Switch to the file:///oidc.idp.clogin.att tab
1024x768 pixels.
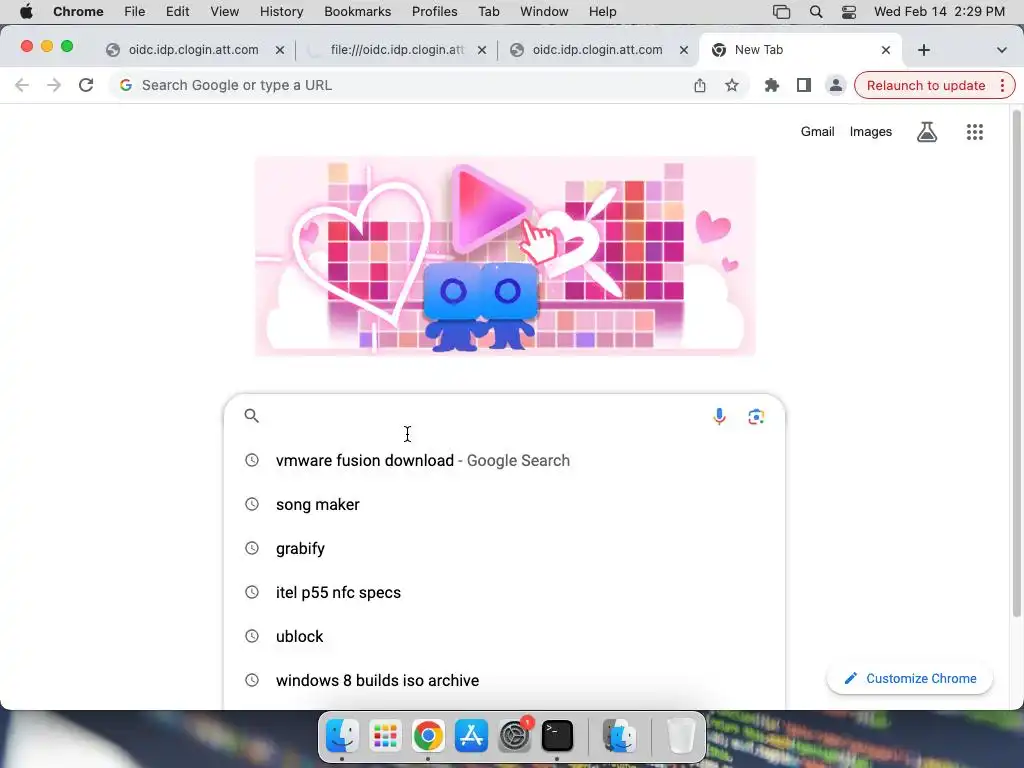pos(397,50)
